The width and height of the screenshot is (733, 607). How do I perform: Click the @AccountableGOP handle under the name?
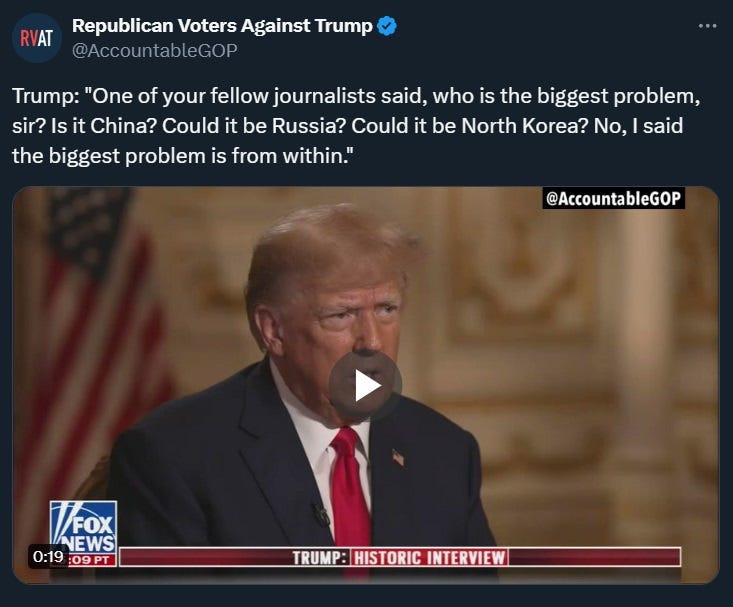coord(155,51)
